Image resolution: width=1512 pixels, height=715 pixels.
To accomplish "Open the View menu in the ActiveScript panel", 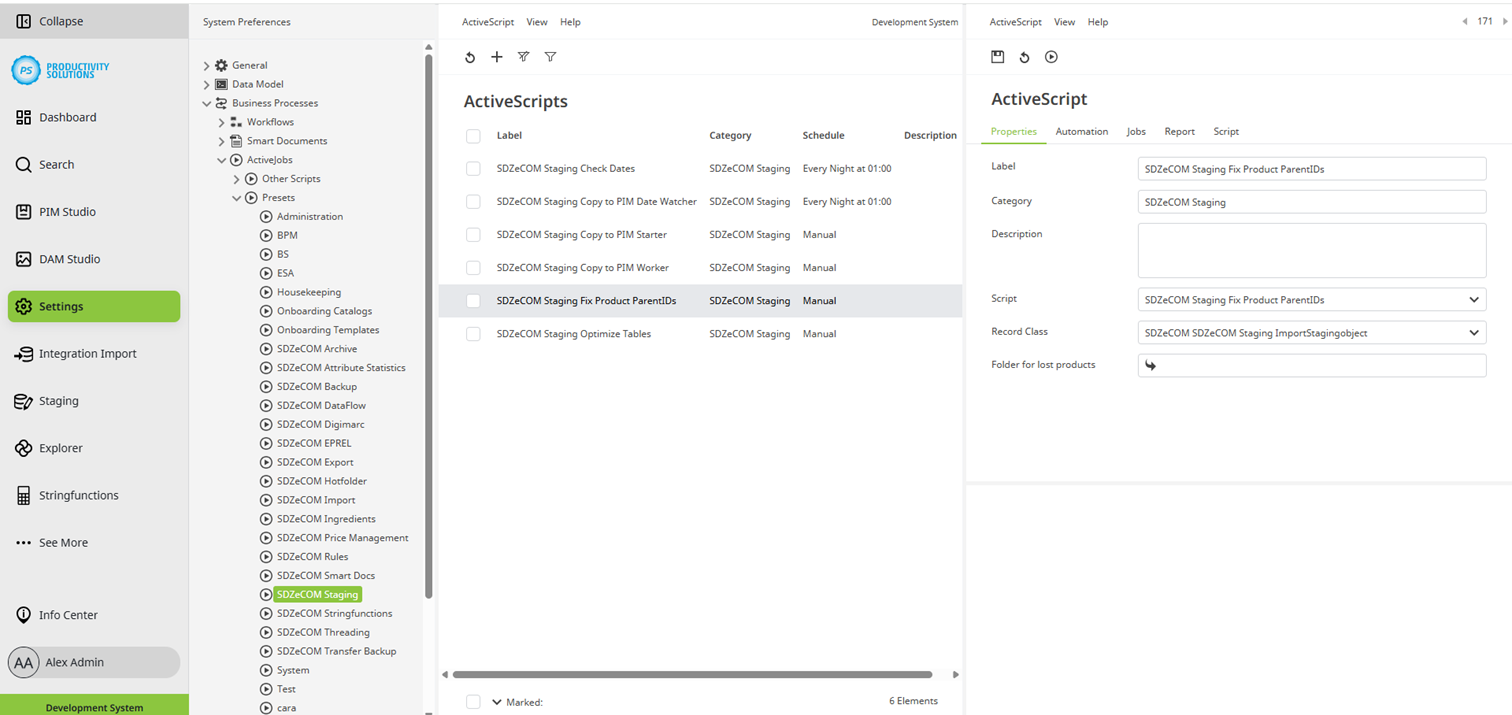I will click(1064, 21).
